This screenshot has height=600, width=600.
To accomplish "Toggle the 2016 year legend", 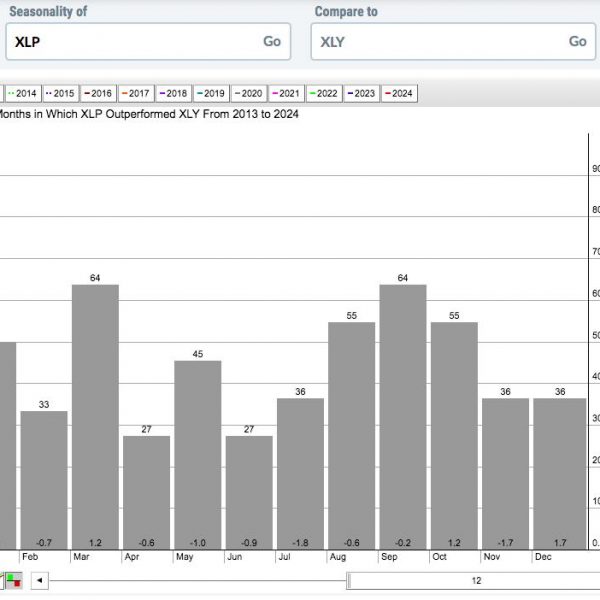I will (98, 93).
